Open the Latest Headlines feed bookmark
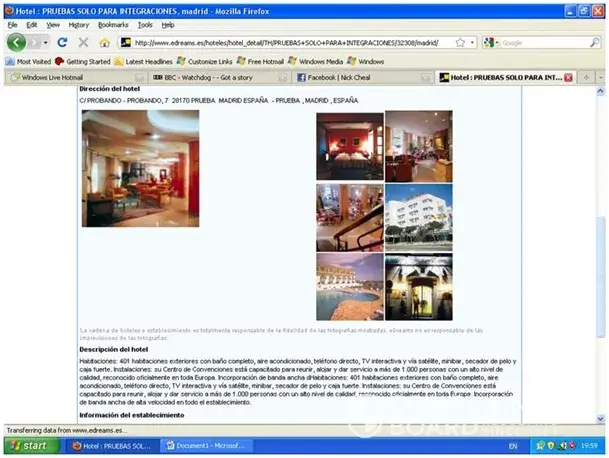Image resolution: width=609 pixels, height=458 pixels. [143, 61]
